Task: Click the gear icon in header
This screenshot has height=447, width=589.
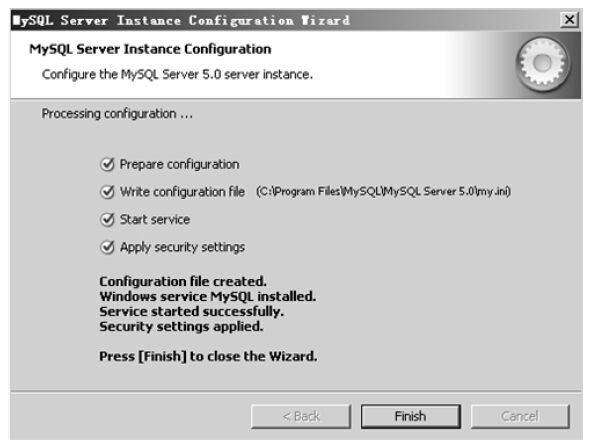Action: pyautogui.click(x=542, y=63)
